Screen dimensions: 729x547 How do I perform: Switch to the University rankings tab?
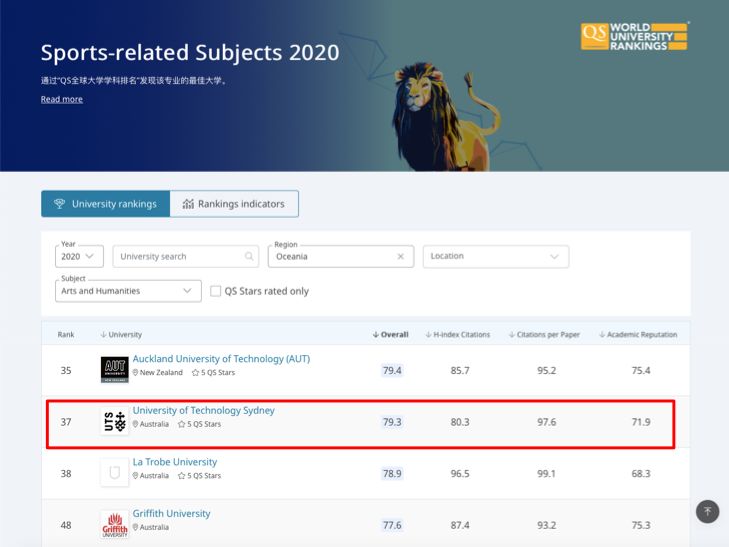tap(106, 204)
